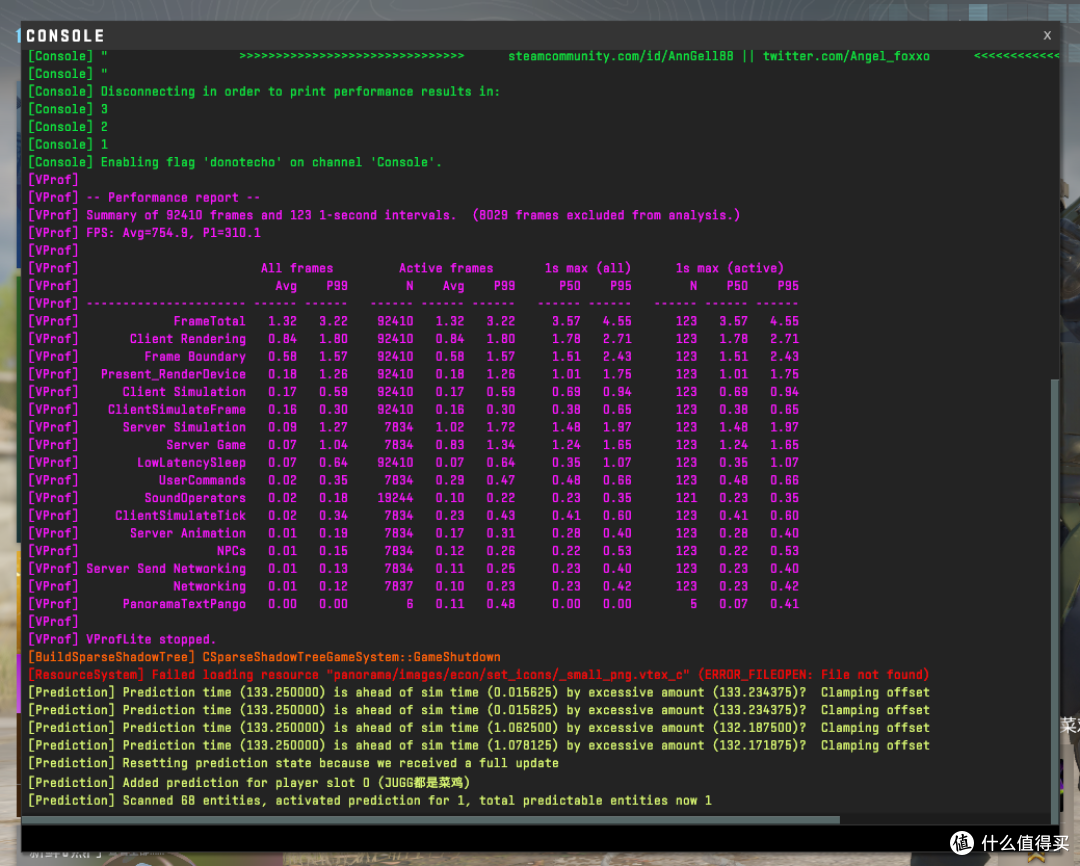Click the 'Client Simulation' row label
Screen dimensions: 1080x866
[184, 392]
